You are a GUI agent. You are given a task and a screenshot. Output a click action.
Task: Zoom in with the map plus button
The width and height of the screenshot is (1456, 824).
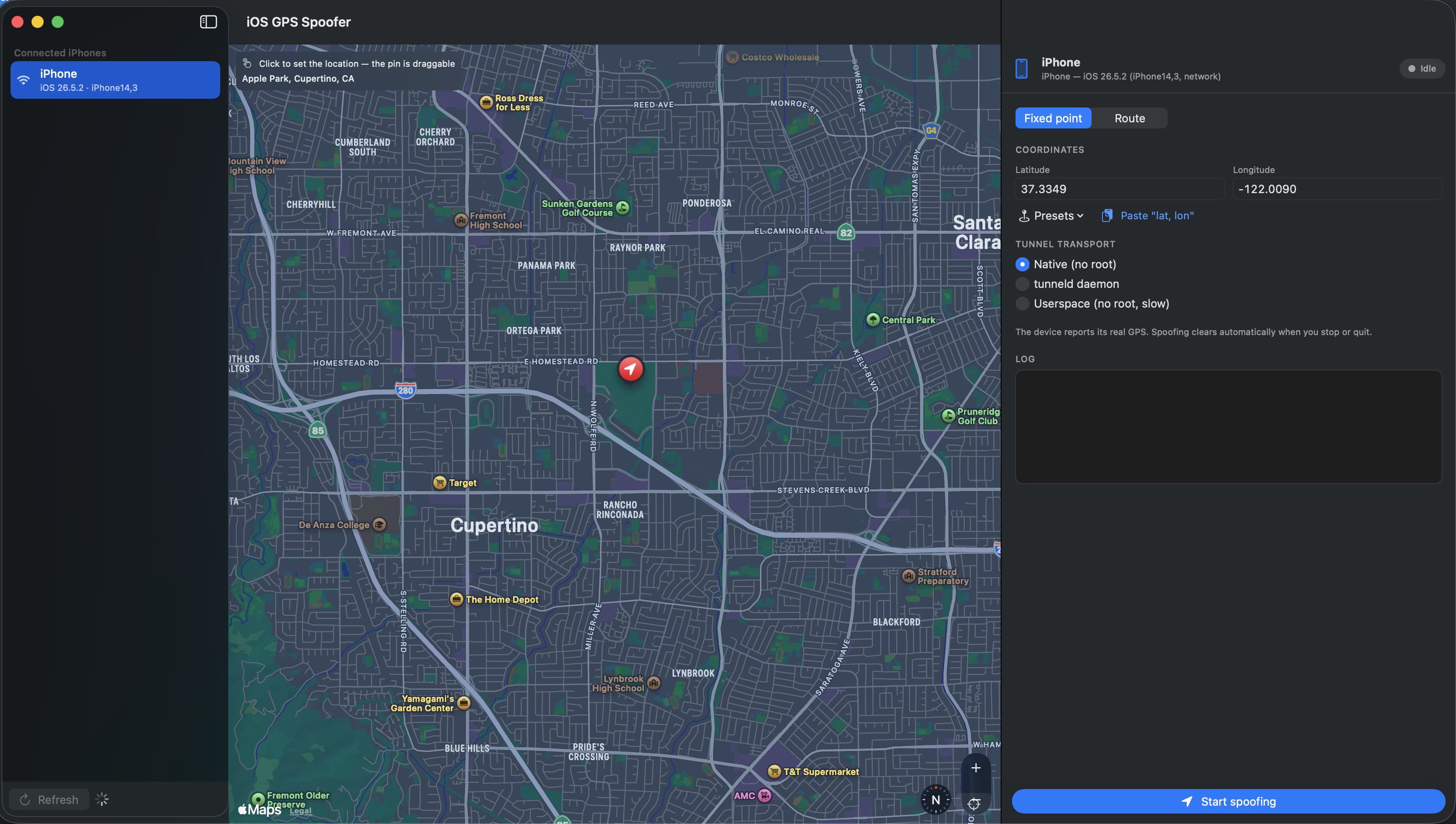tap(976, 768)
